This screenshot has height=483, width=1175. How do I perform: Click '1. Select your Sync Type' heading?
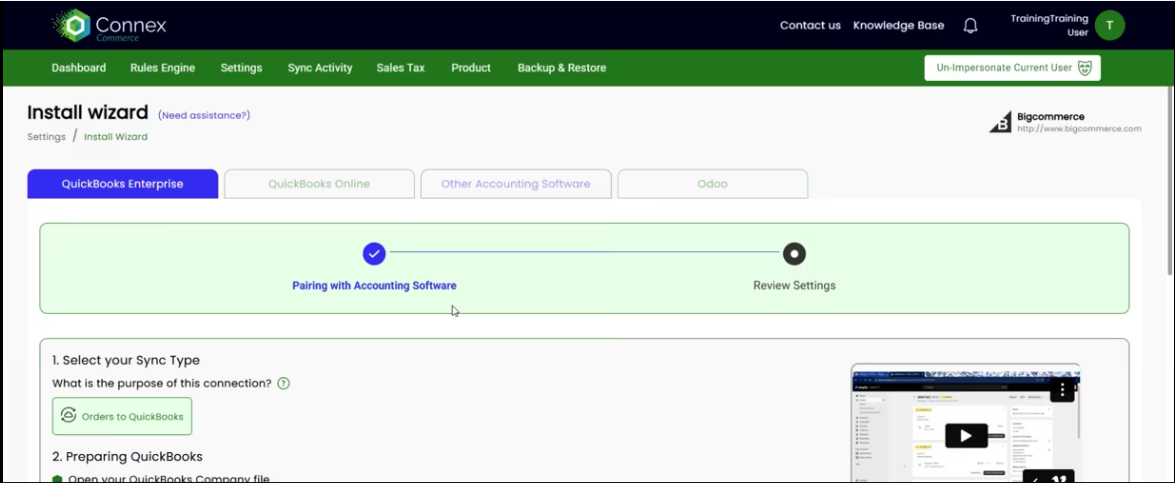126,360
